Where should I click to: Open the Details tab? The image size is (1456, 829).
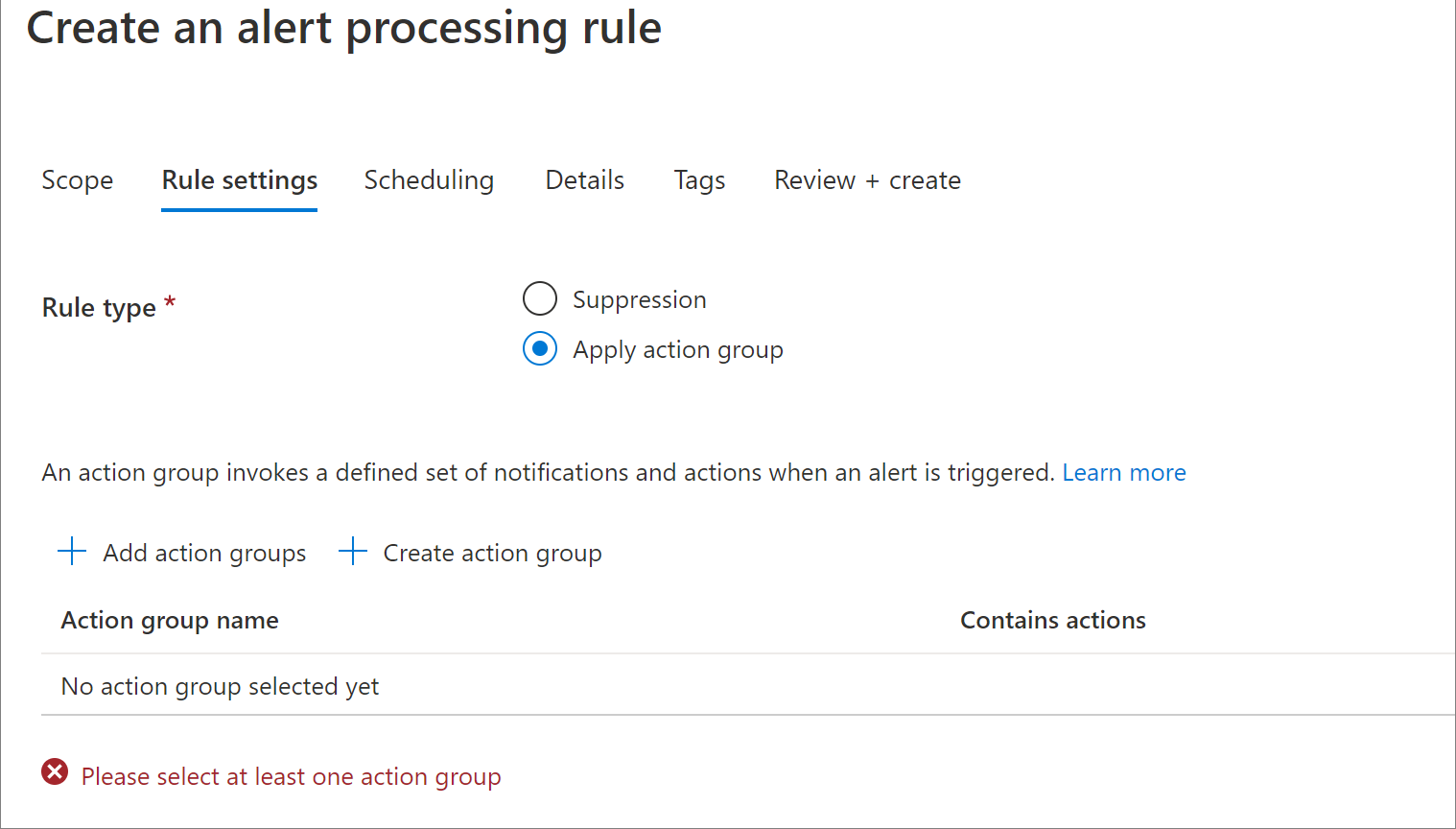tap(584, 180)
